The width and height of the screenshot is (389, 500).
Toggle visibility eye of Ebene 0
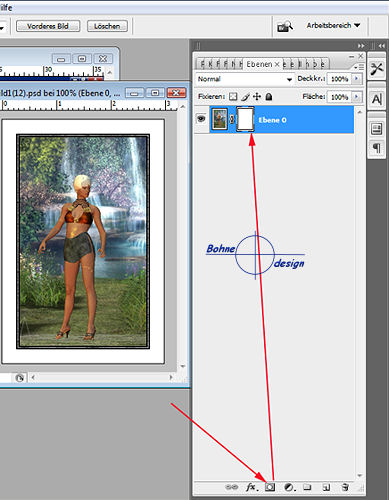click(201, 118)
